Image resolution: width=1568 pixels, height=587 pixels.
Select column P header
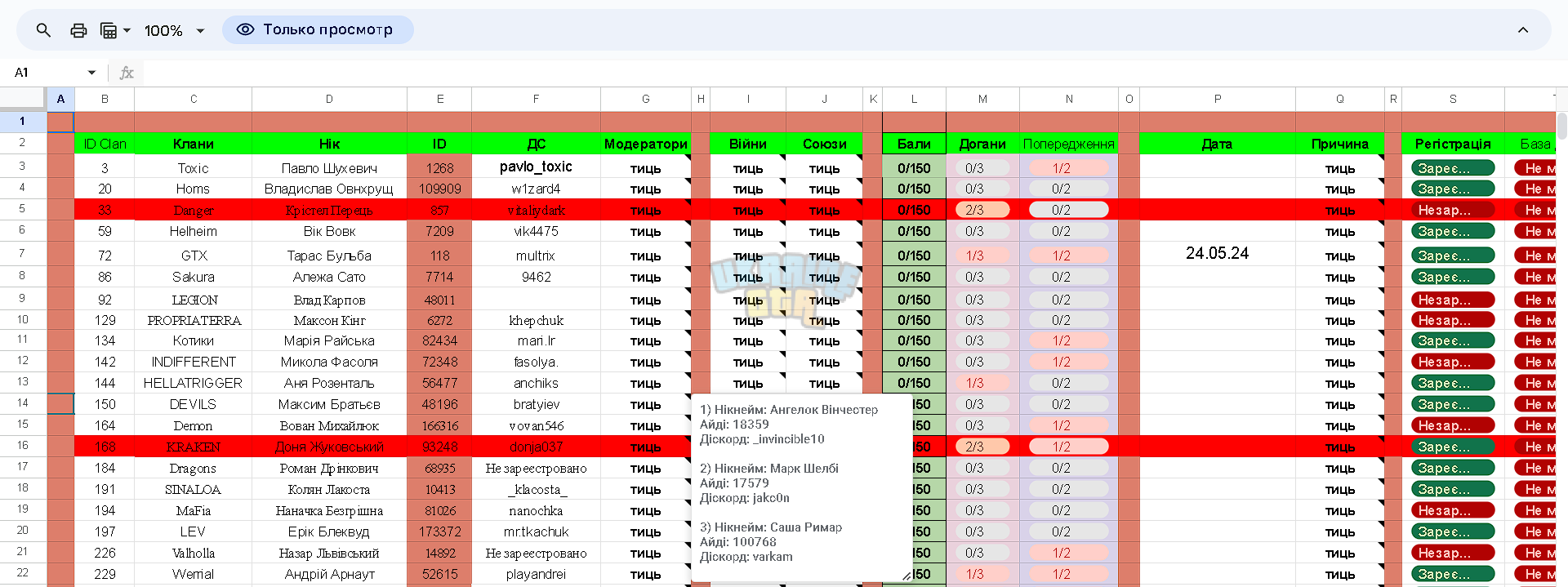[1217, 99]
